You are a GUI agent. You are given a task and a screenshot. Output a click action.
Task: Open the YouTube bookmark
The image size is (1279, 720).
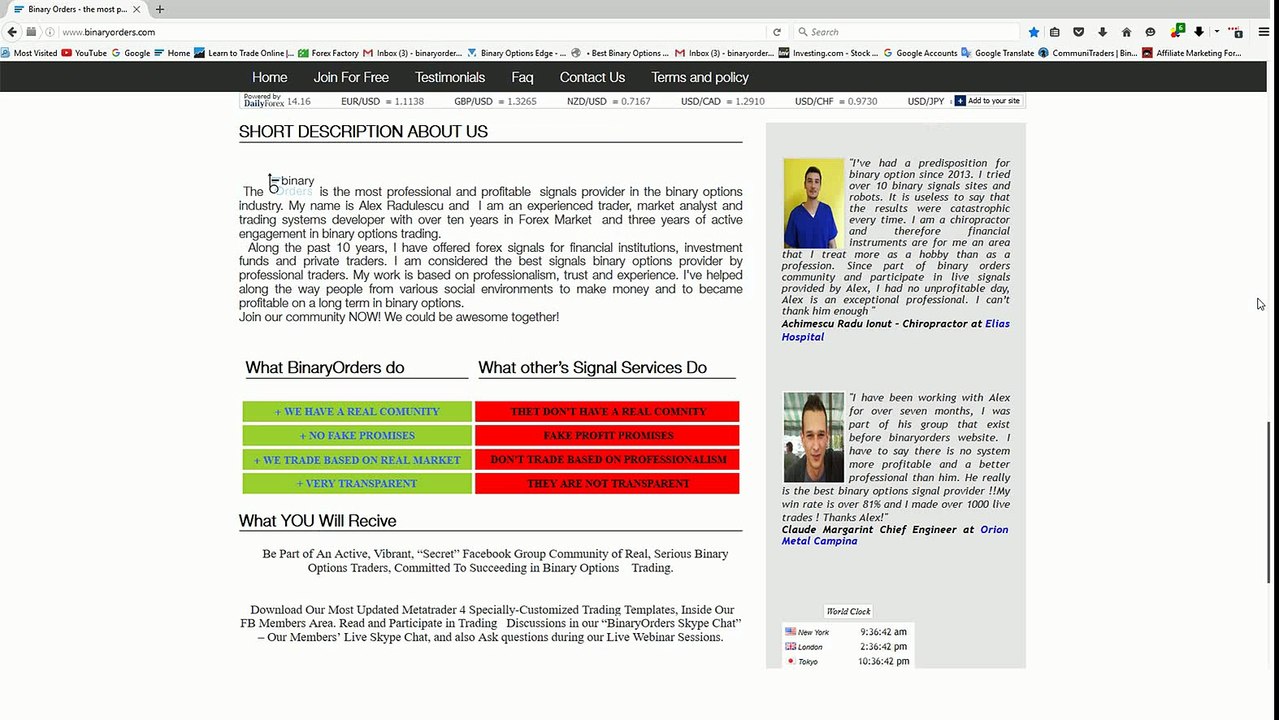click(x=84, y=53)
